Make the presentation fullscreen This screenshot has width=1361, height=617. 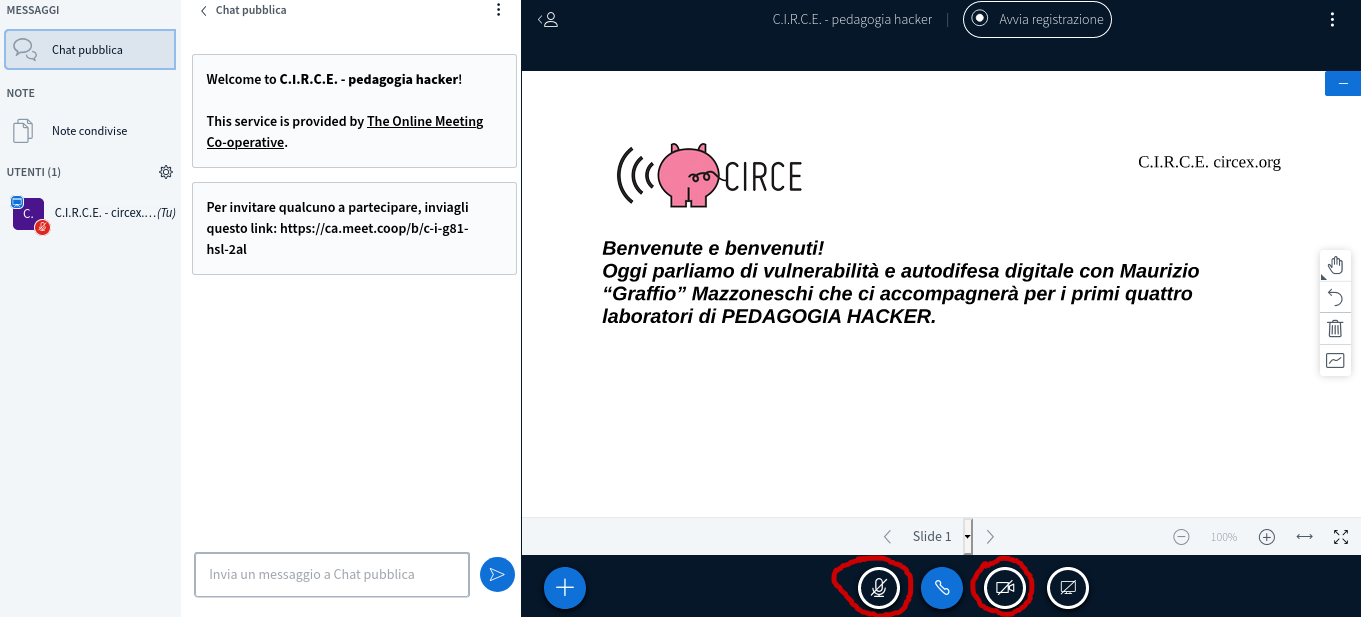pyautogui.click(x=1341, y=537)
